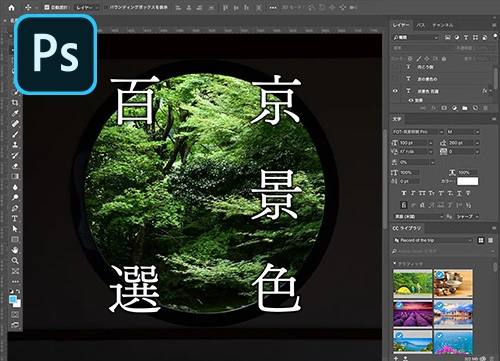
Task: Open the auto-select Layer dropdown
Action: coord(87,7)
